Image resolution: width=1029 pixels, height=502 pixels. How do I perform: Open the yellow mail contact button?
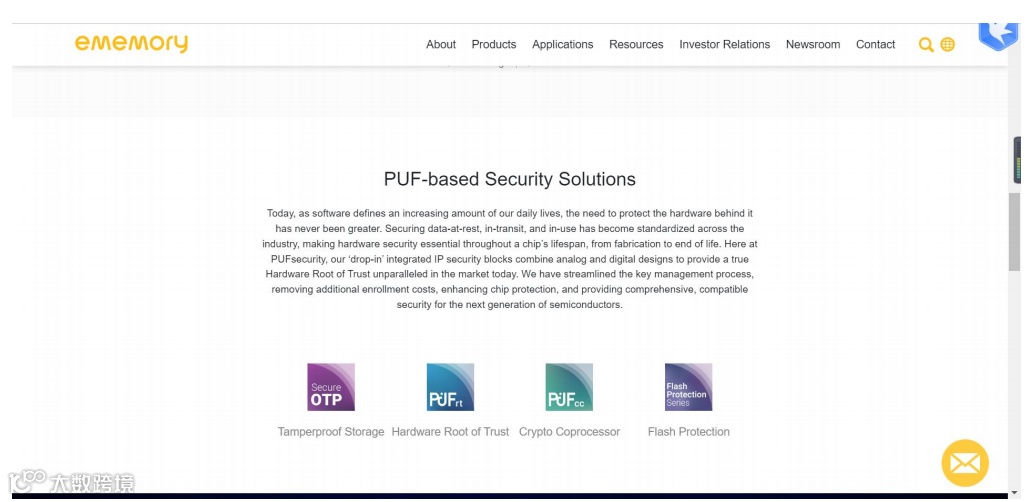point(965,463)
